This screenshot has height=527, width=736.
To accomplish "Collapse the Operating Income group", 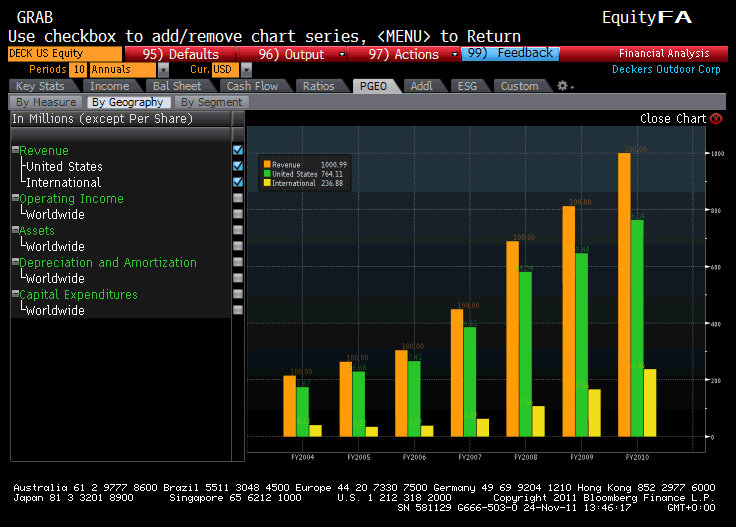I will [x=15, y=199].
